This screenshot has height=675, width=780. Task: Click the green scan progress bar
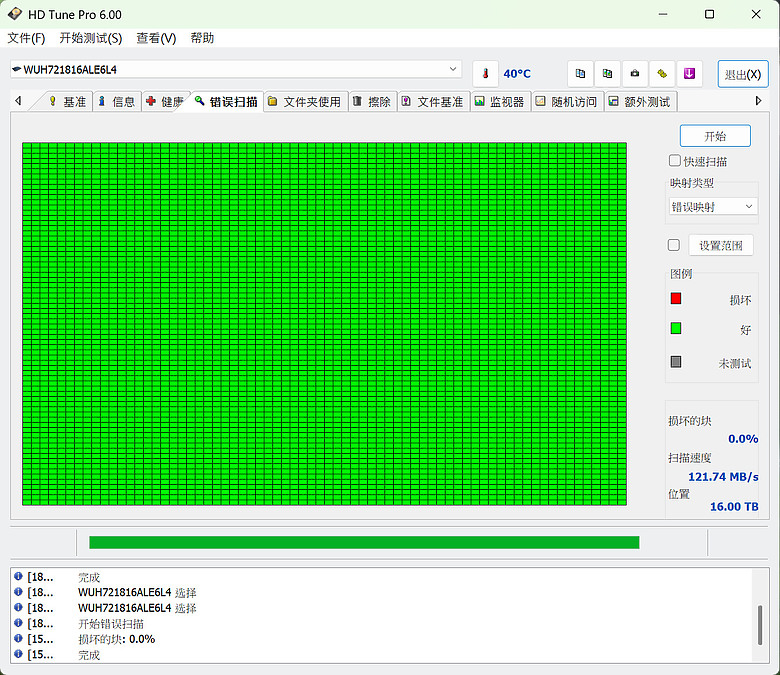(364, 542)
